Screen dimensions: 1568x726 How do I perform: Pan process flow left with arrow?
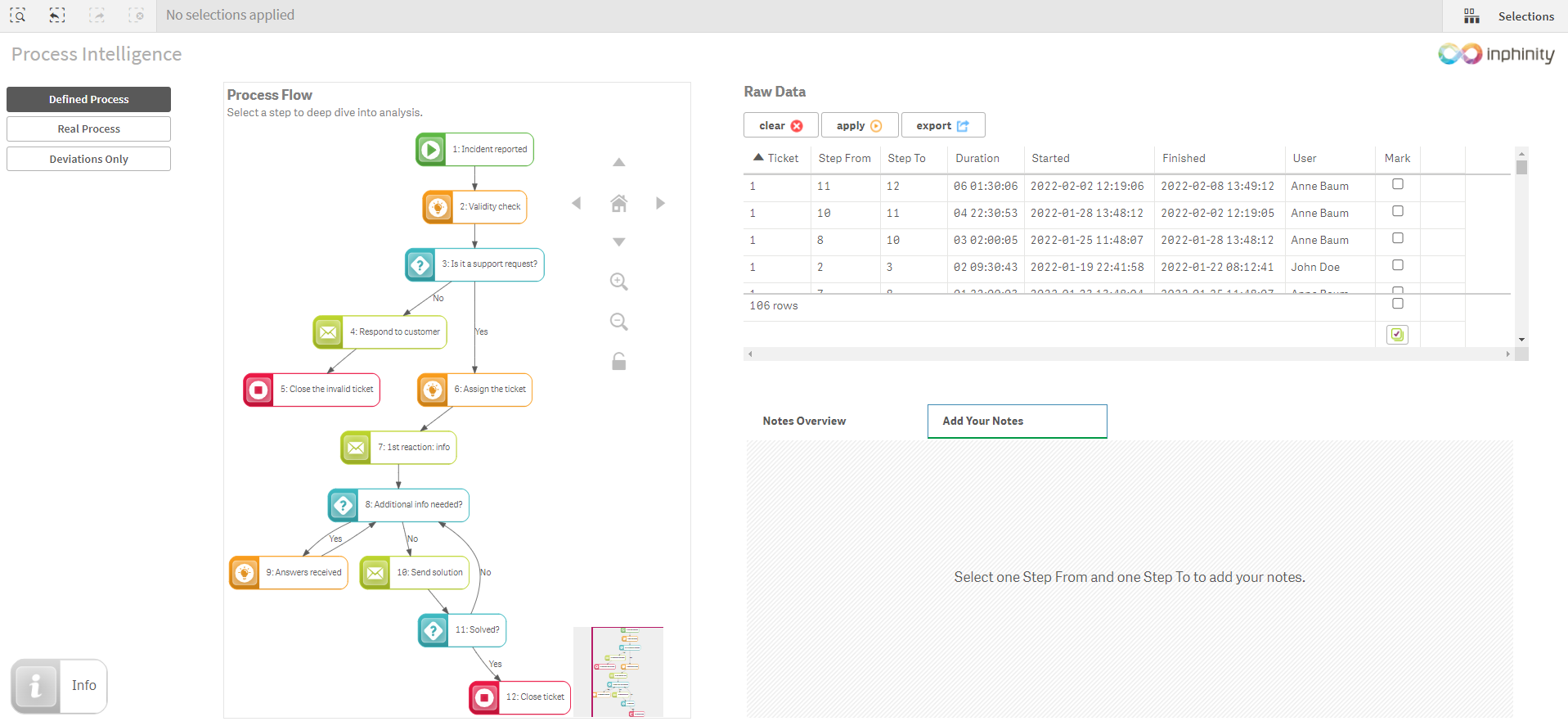coord(577,203)
